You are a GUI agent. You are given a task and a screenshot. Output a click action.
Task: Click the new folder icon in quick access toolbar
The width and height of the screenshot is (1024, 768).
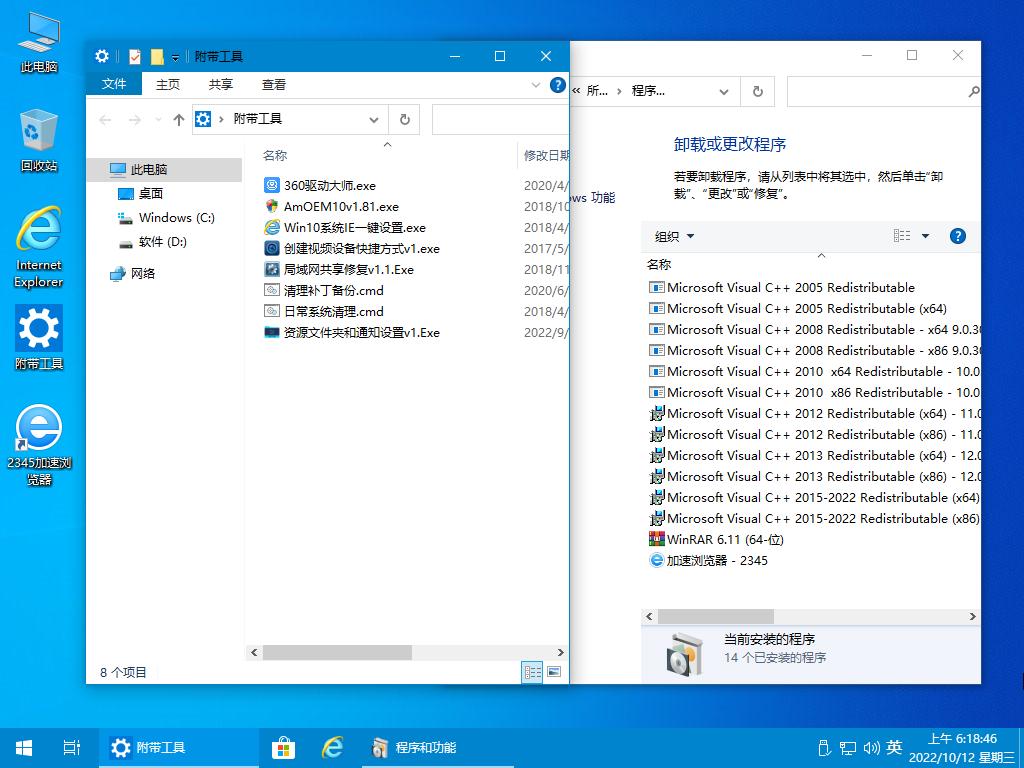click(x=157, y=57)
